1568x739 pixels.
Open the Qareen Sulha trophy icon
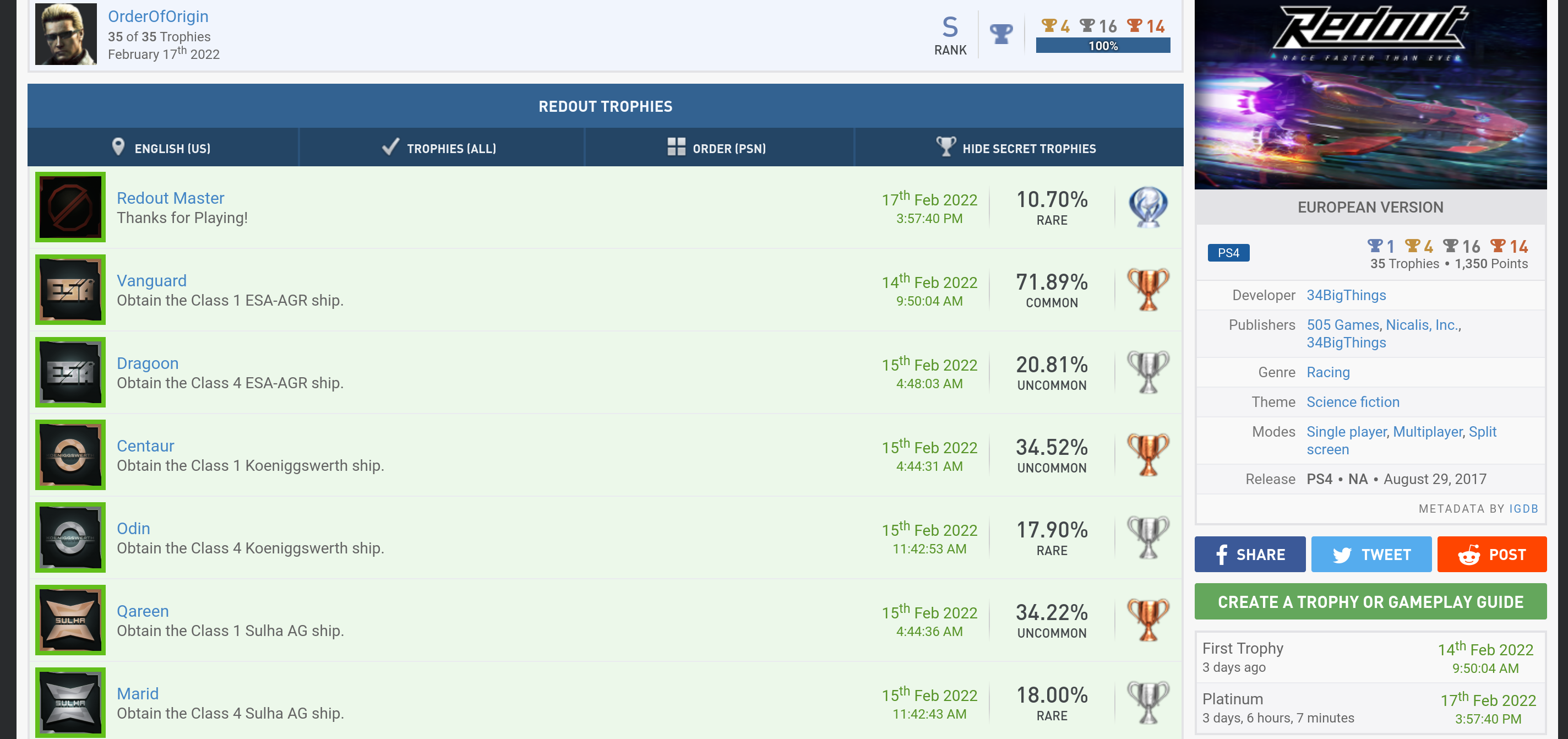click(70, 620)
